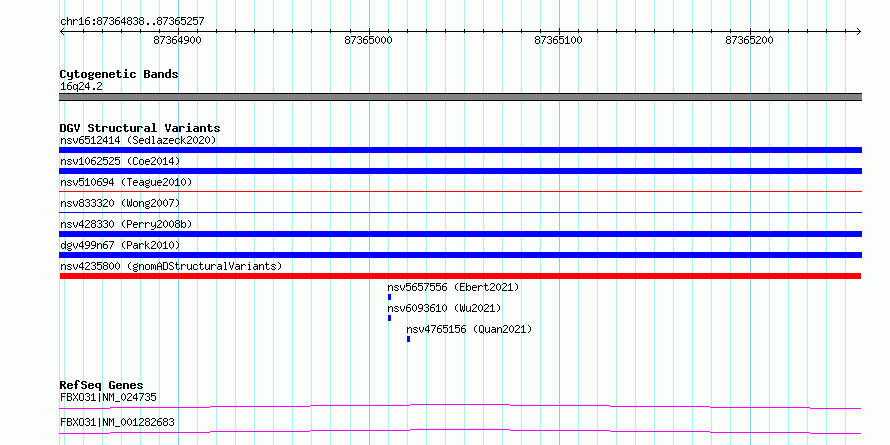Select the blue bar for nsv428330
Image resolution: width=890 pixels, height=445 pixels.
coord(460,234)
